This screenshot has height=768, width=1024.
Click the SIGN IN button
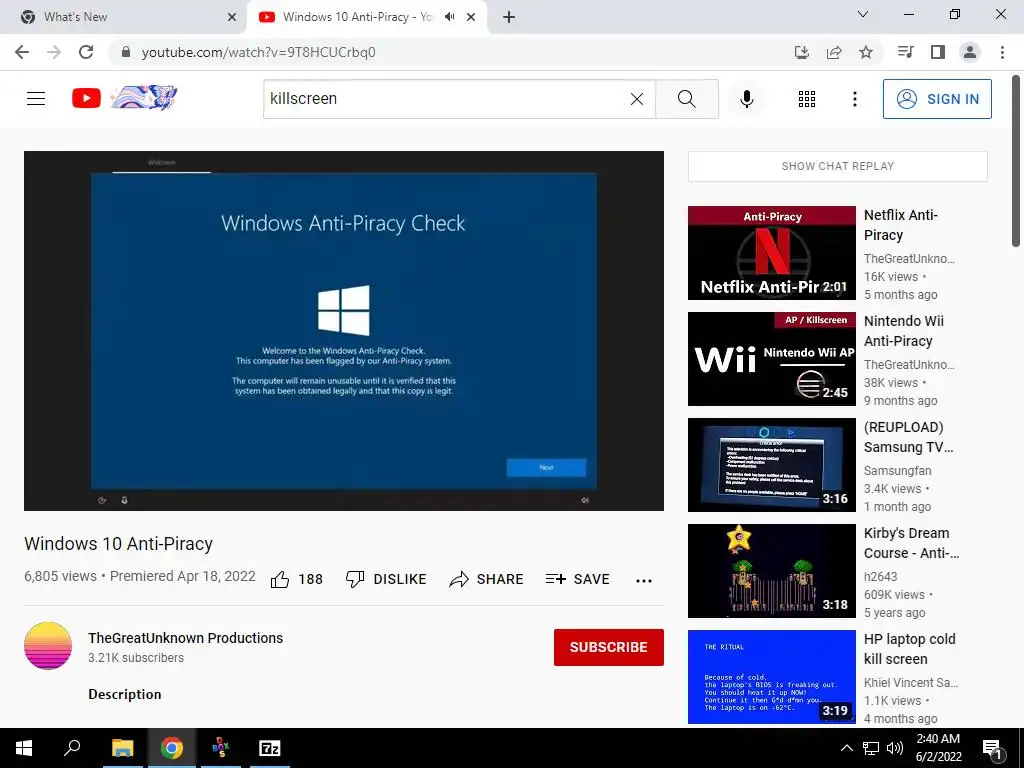(x=937, y=99)
